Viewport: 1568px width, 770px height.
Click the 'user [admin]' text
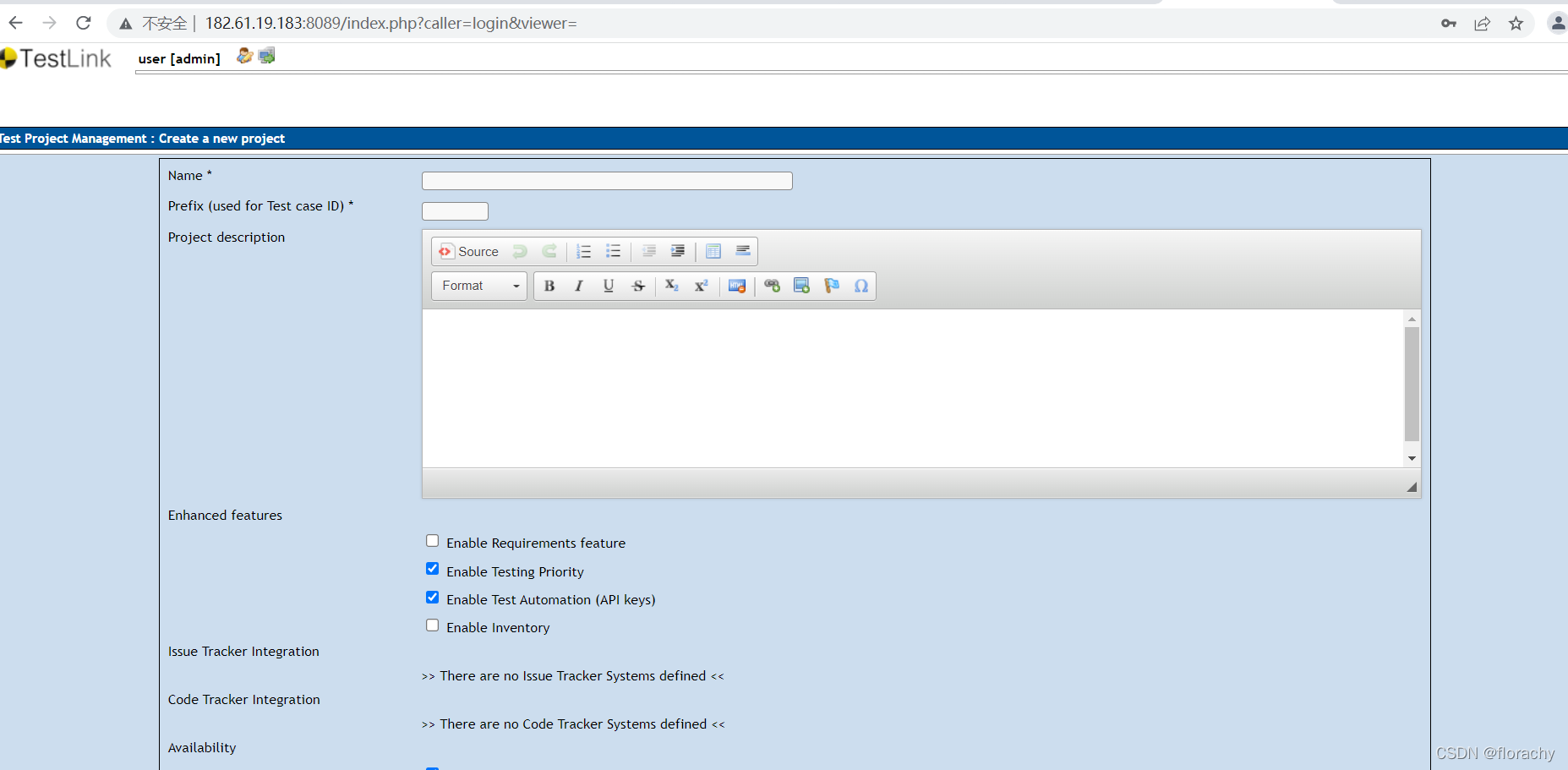click(179, 58)
